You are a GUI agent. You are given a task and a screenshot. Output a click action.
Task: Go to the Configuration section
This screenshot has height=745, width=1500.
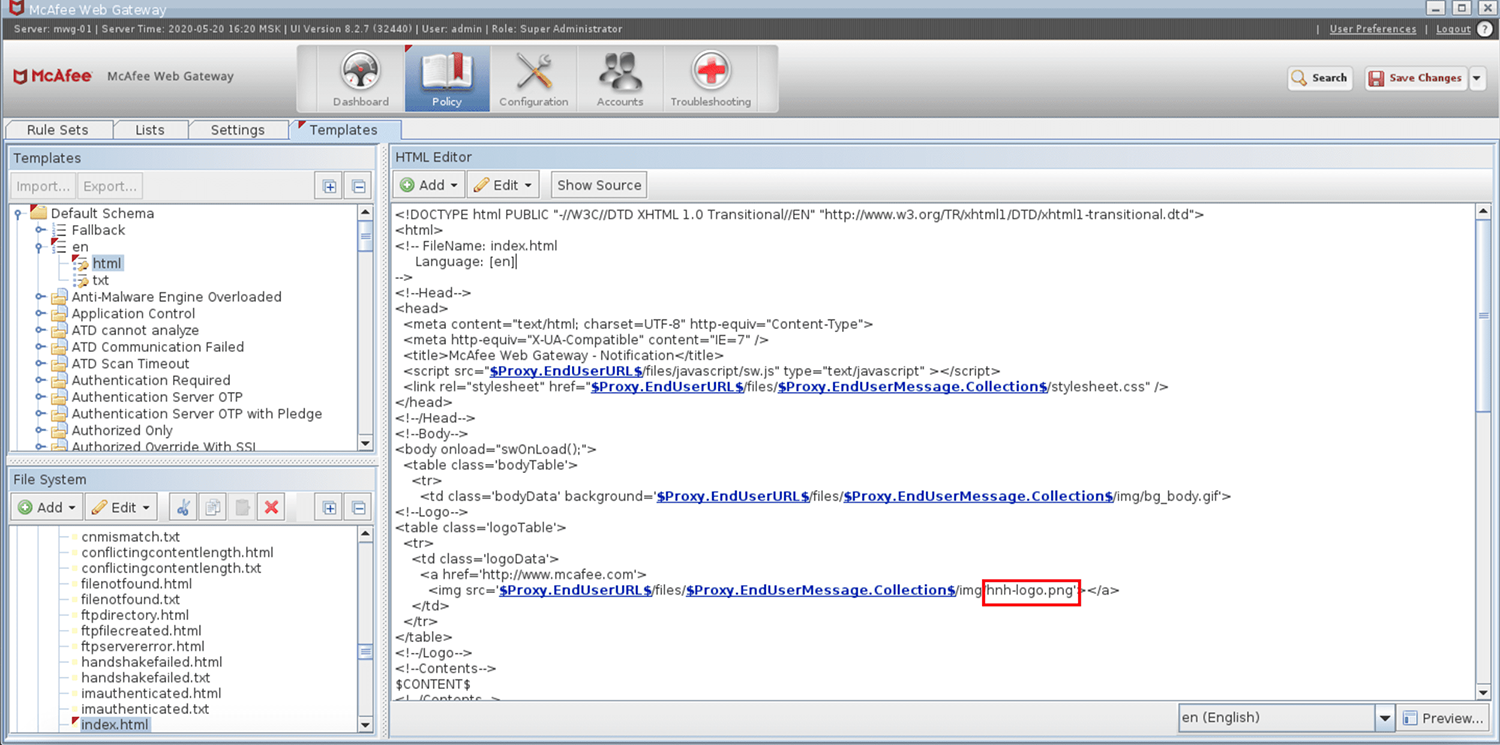(534, 78)
